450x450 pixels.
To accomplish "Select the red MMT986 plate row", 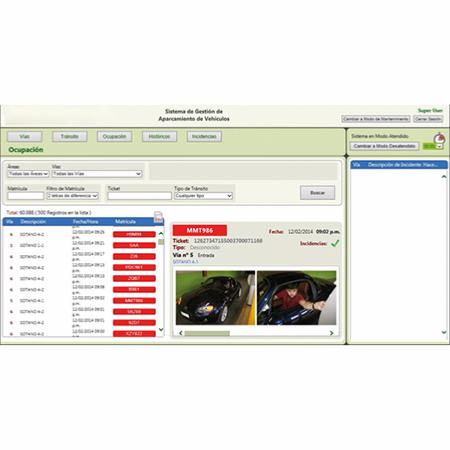I will [x=134, y=301].
